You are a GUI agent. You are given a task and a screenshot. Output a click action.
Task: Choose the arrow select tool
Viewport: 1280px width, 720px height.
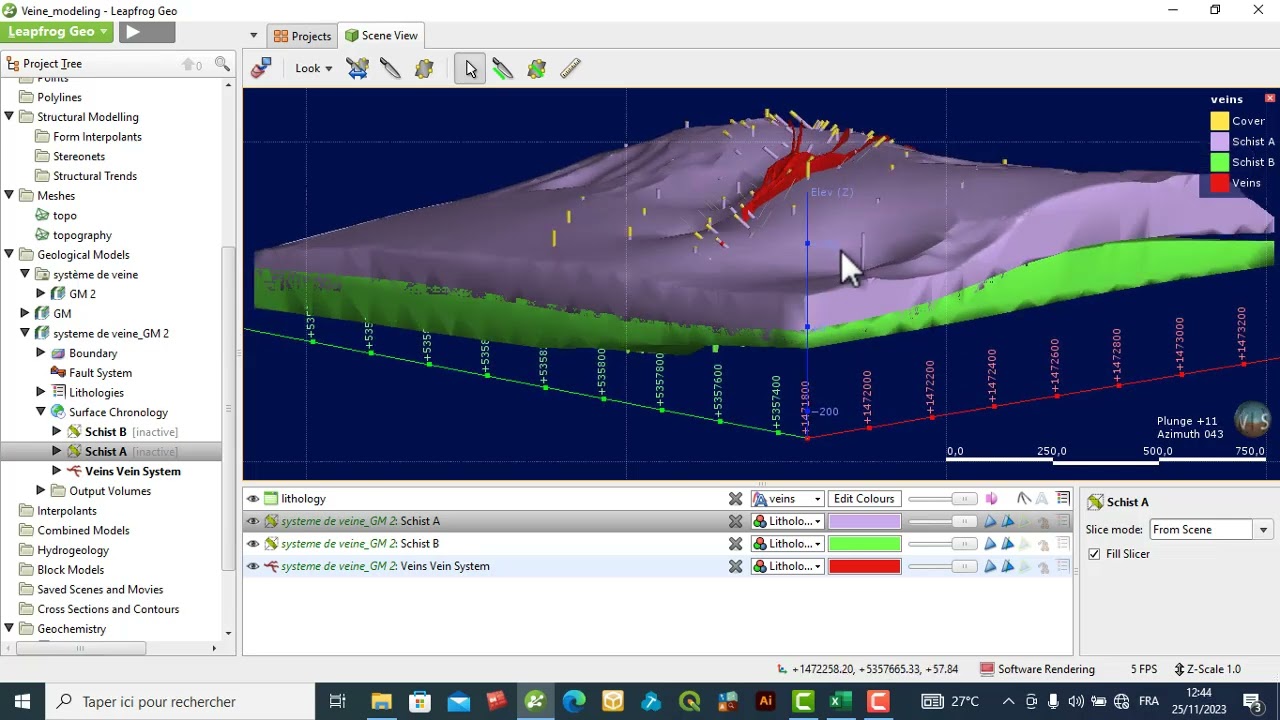pyautogui.click(x=470, y=68)
